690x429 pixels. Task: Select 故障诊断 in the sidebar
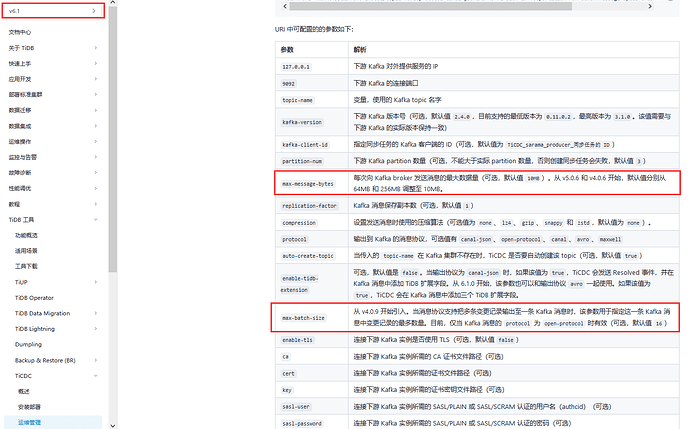tap(20, 172)
